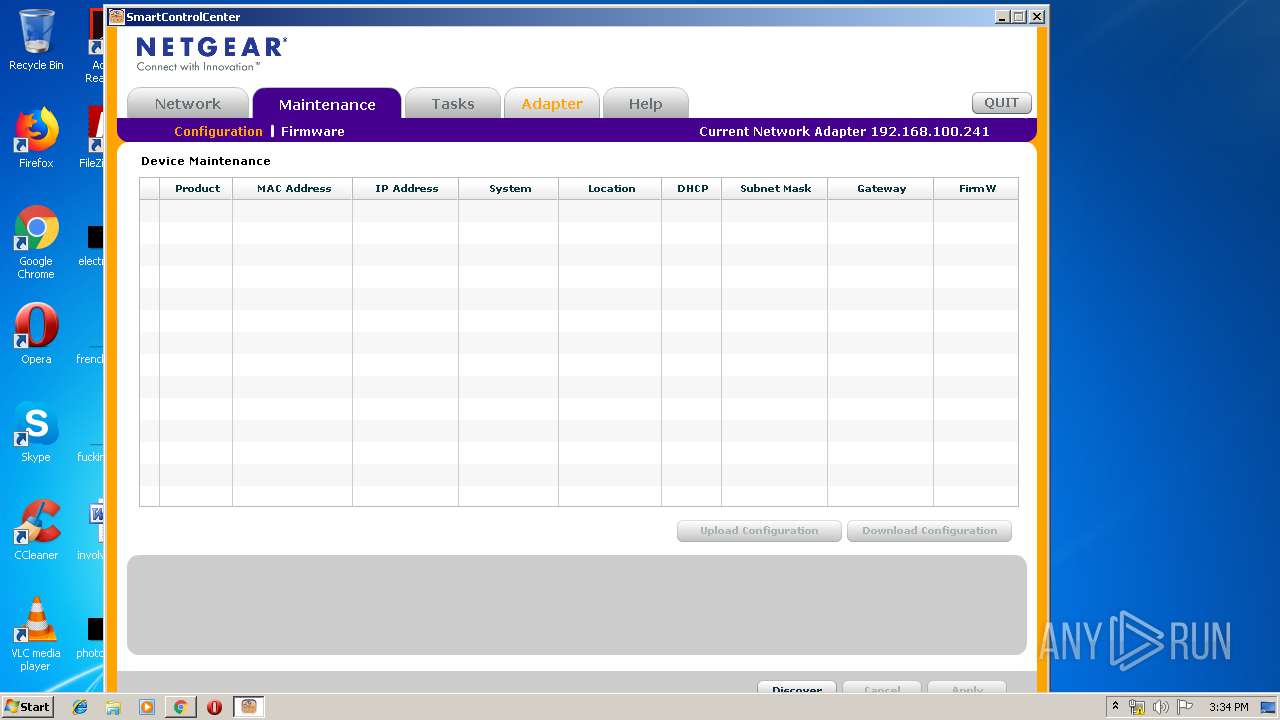1280x720 pixels.
Task: Switch to the Tasks tab
Action: tap(453, 104)
